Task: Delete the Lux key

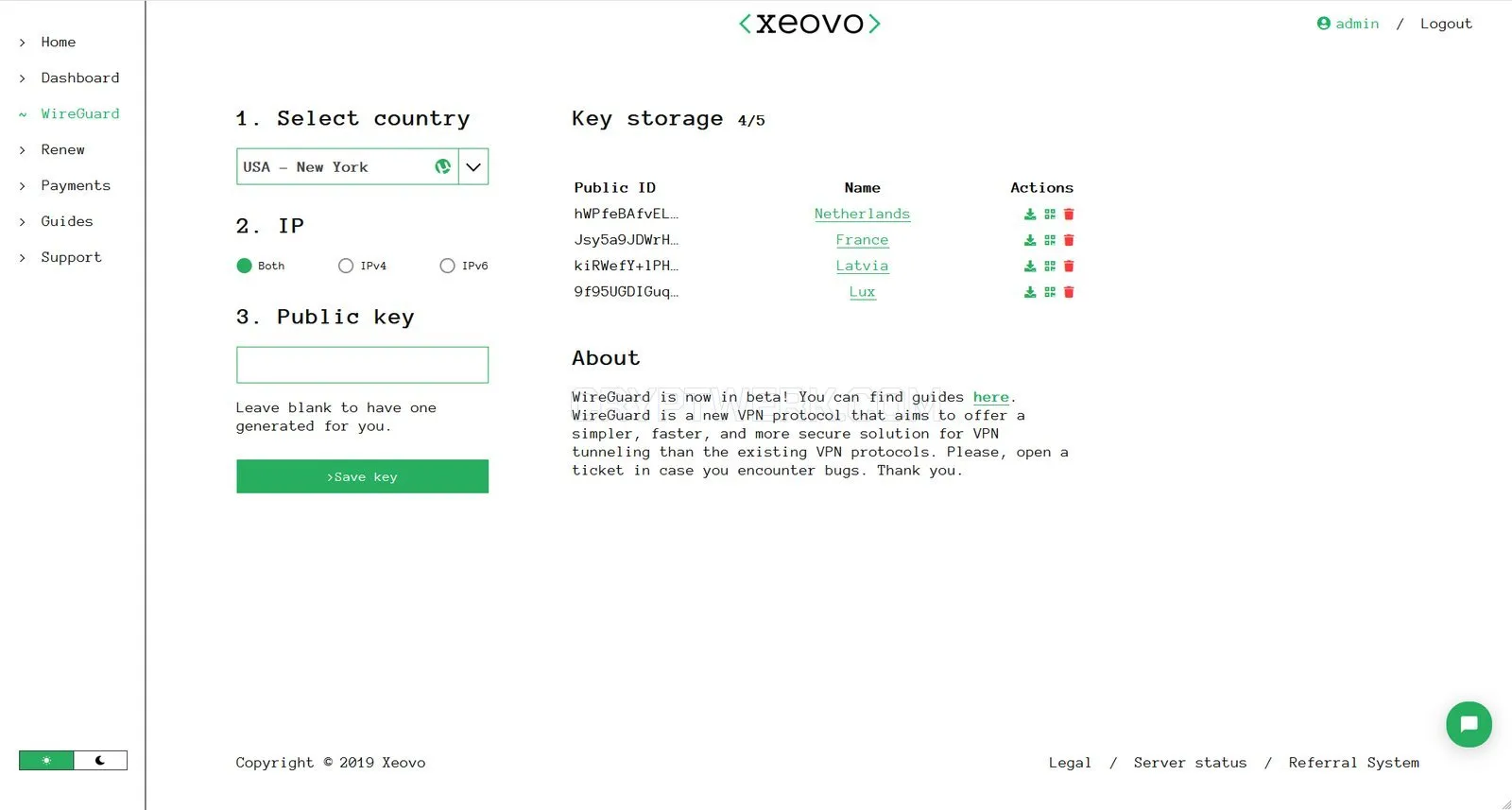Action: click(x=1069, y=292)
